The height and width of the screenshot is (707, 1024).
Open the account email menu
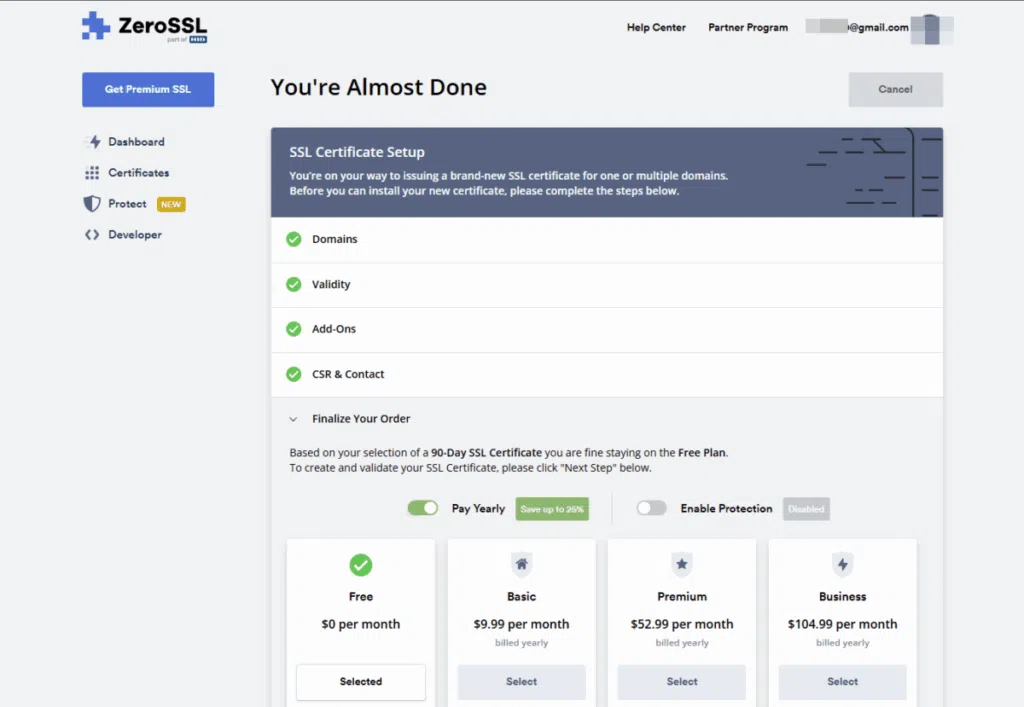(878, 28)
